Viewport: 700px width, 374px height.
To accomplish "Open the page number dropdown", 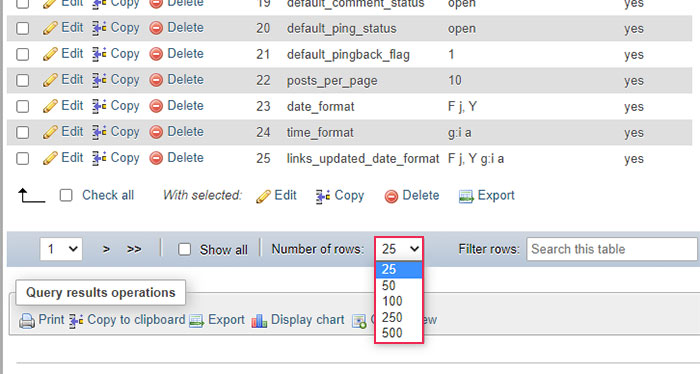I will (x=61, y=249).
